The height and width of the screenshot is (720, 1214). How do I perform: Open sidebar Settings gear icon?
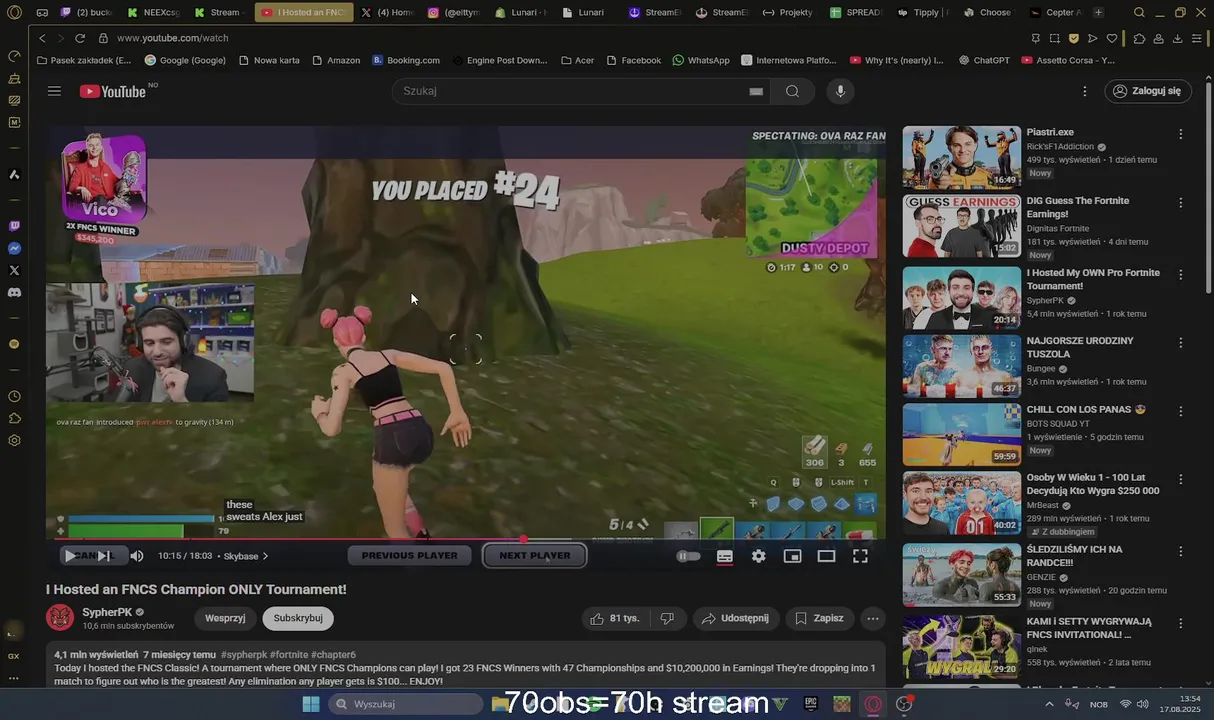tap(14, 441)
